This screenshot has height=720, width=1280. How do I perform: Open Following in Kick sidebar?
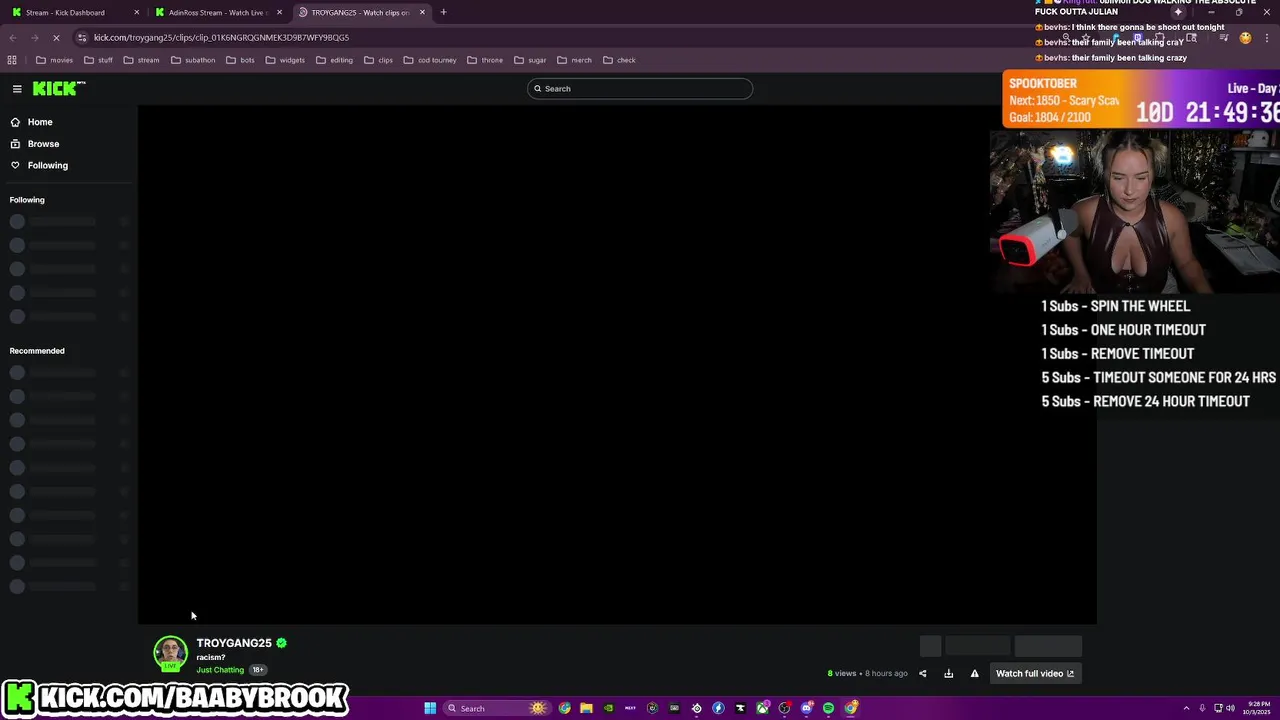tap(47, 165)
